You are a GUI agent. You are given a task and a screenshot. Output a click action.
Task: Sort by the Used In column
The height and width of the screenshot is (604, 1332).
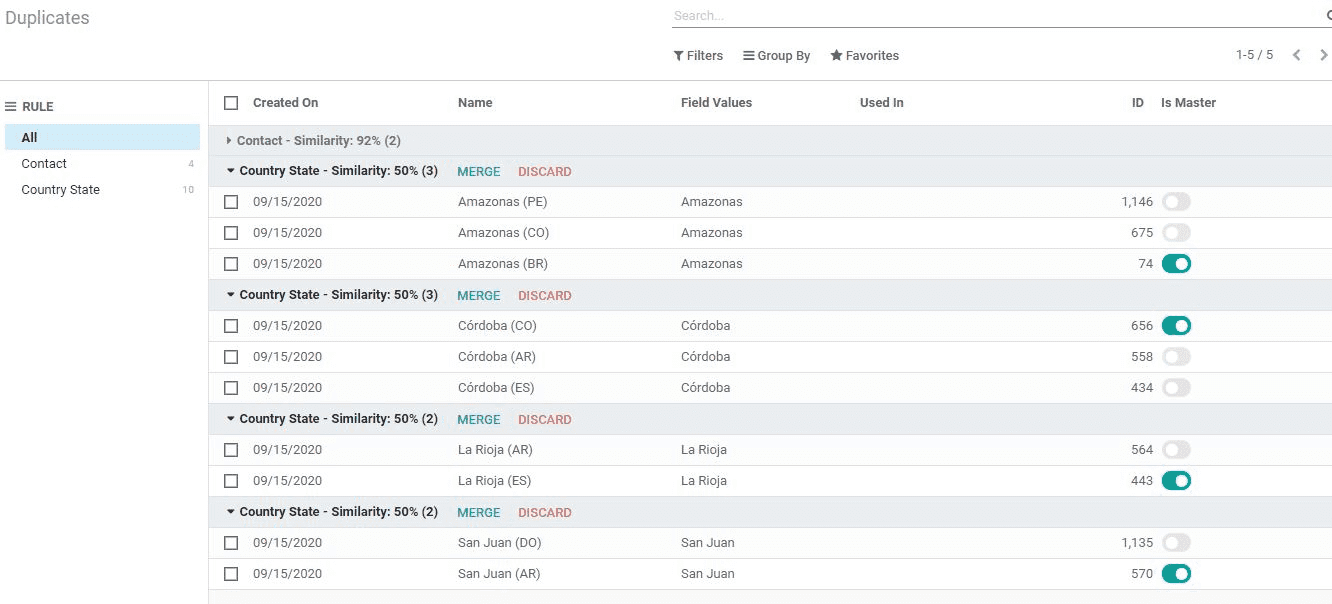882,103
